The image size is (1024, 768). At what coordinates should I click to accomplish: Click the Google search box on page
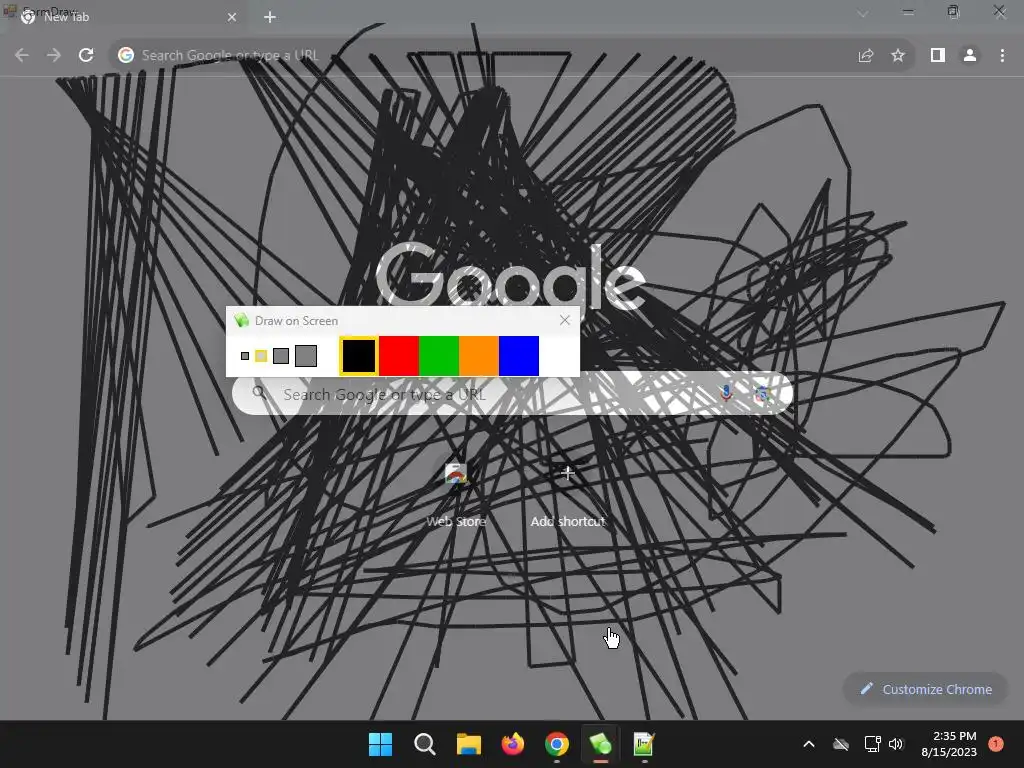point(513,394)
